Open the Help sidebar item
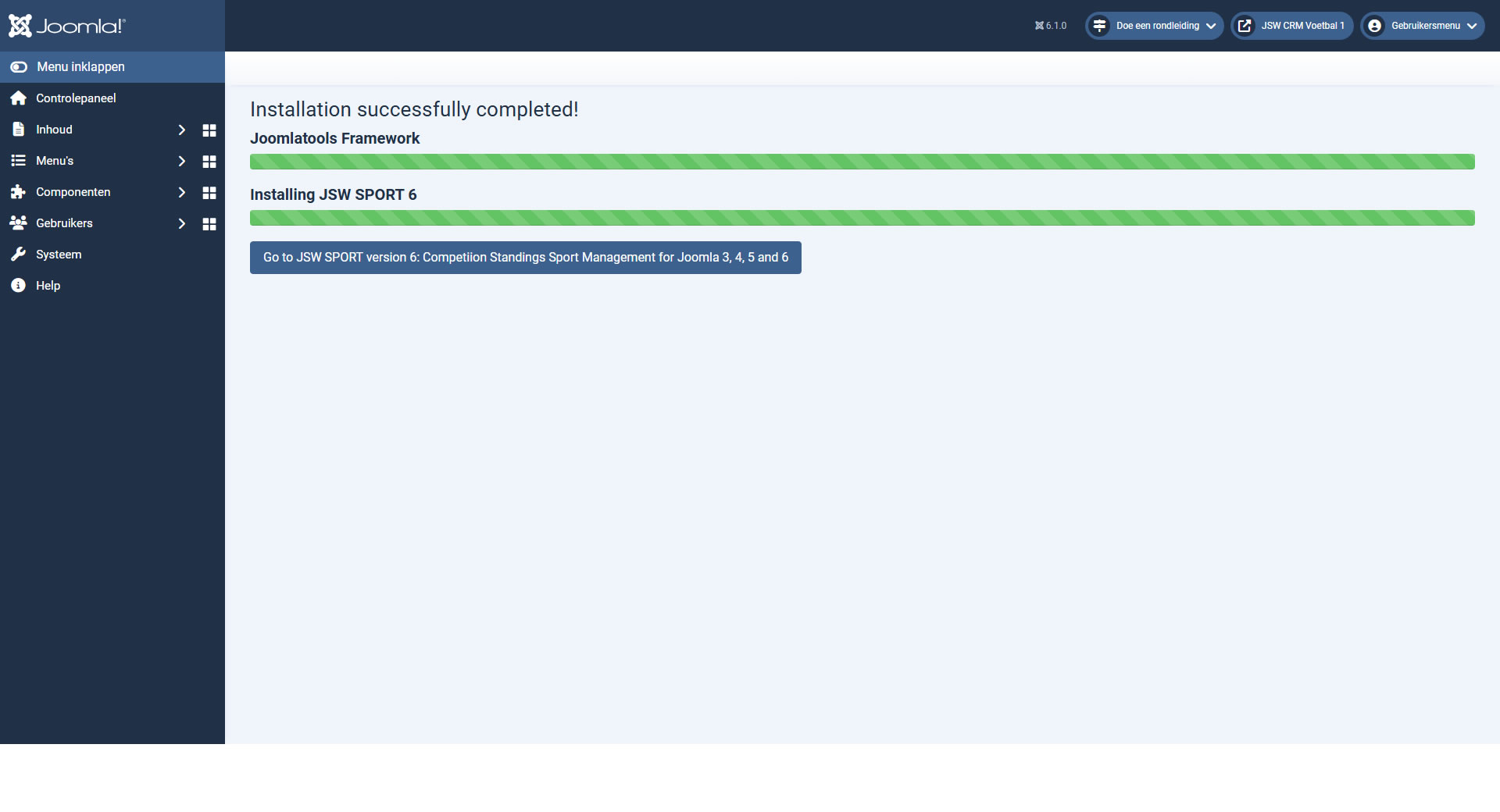The height and width of the screenshot is (812, 1500). (112, 286)
